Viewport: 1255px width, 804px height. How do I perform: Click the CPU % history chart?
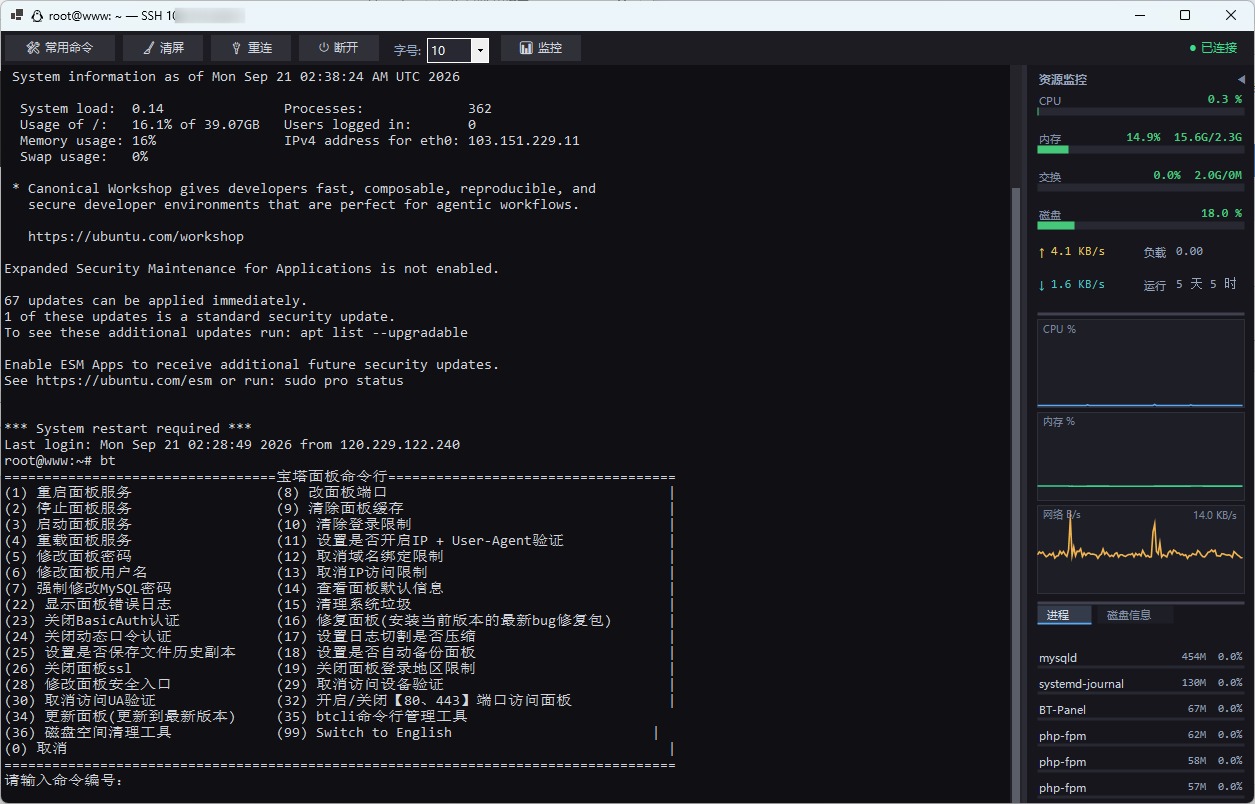[x=1140, y=364]
